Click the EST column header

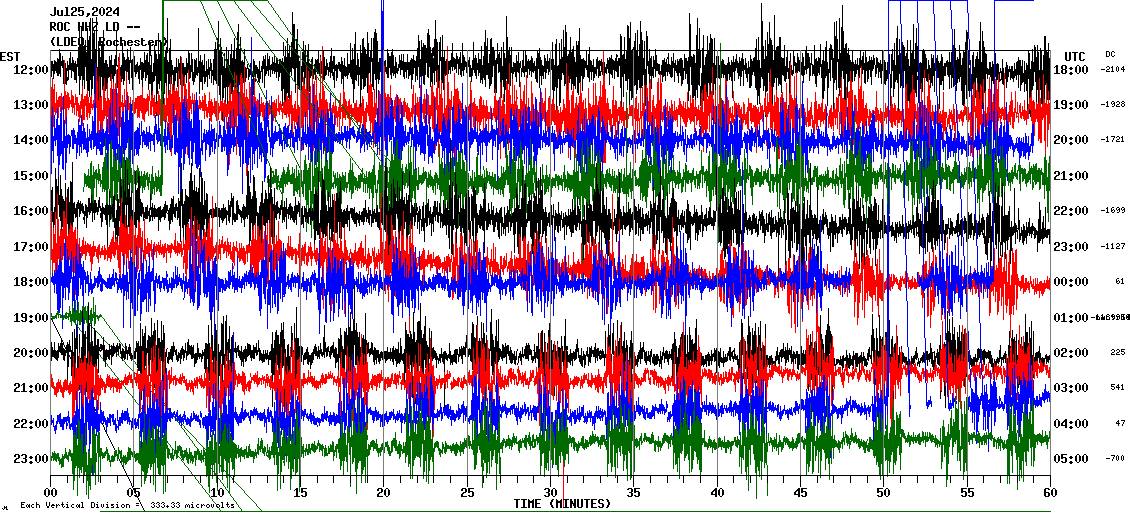pos(10,56)
